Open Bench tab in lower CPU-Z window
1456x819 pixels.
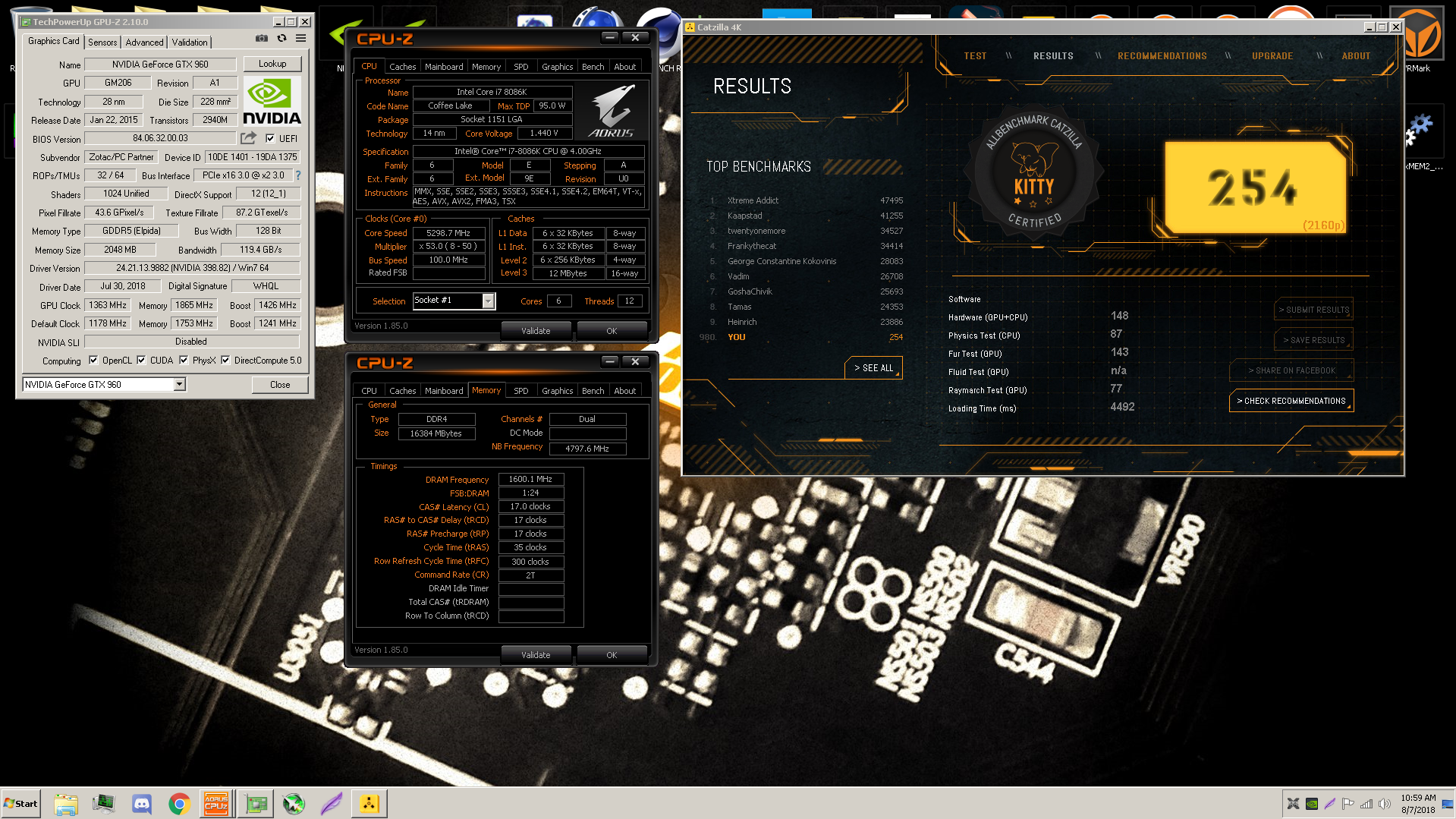coord(593,391)
